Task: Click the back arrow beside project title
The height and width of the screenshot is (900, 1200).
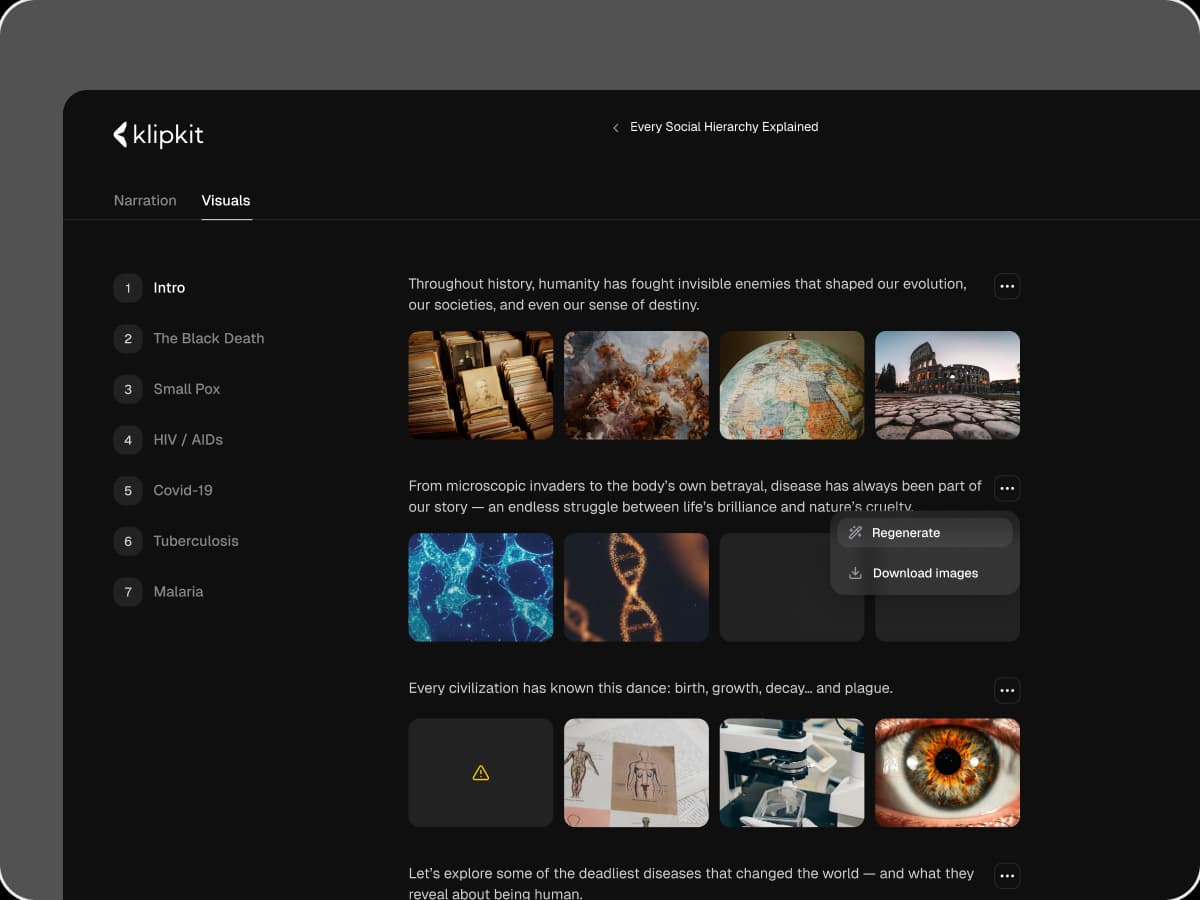Action: coord(615,127)
